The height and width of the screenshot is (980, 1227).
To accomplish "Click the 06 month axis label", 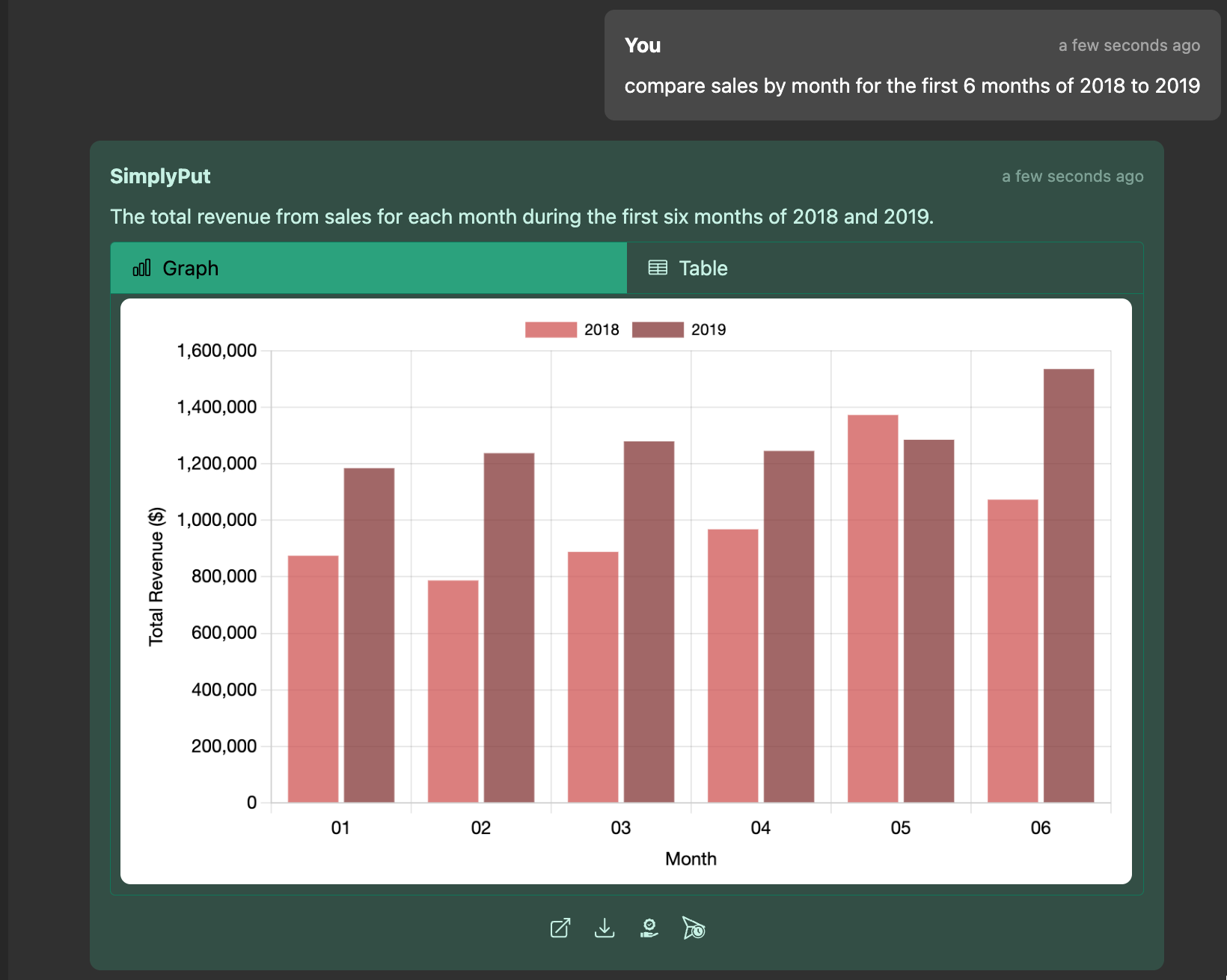I will [1041, 828].
